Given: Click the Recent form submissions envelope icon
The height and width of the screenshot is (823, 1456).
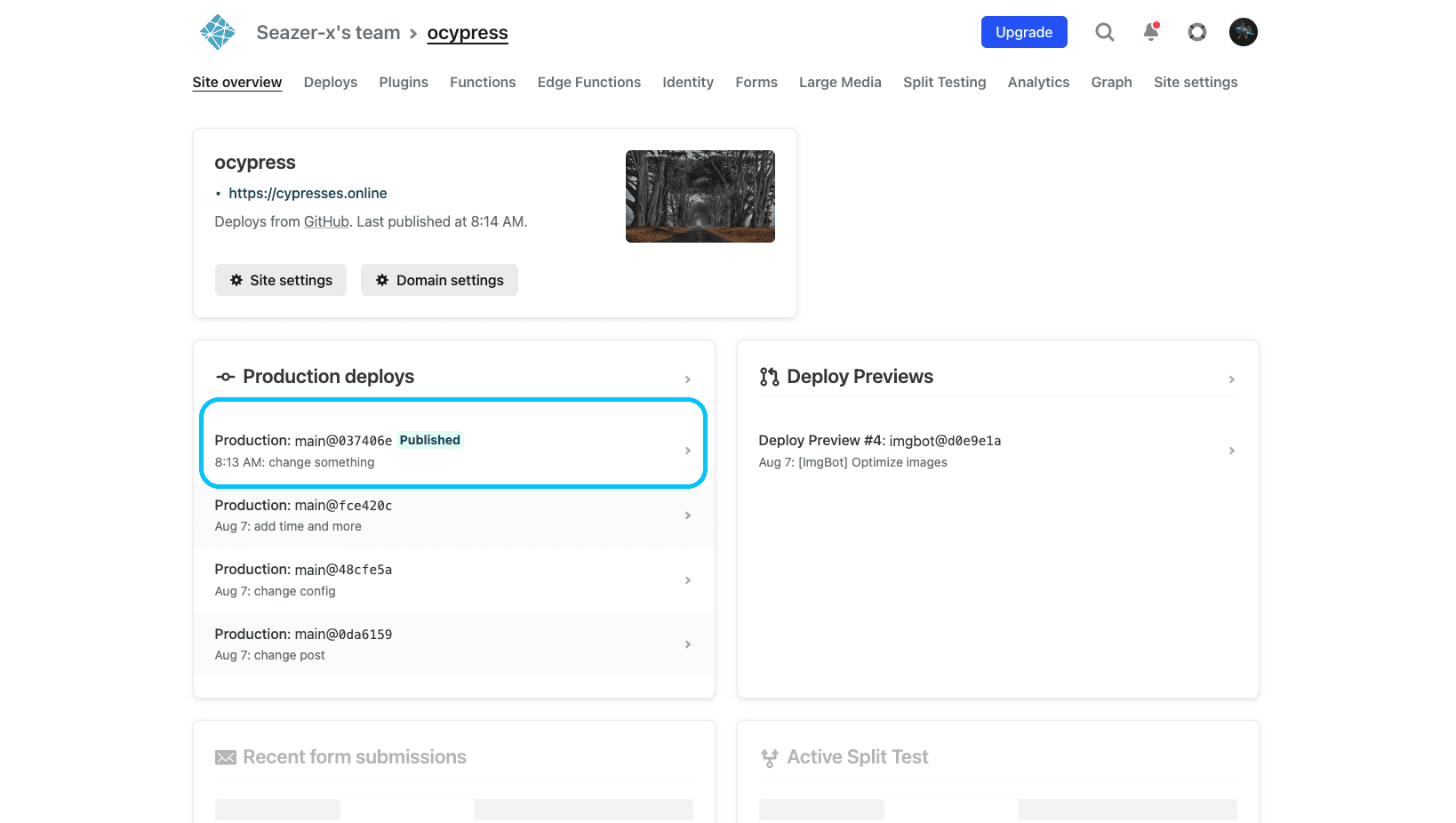Looking at the screenshot, I should click(226, 757).
